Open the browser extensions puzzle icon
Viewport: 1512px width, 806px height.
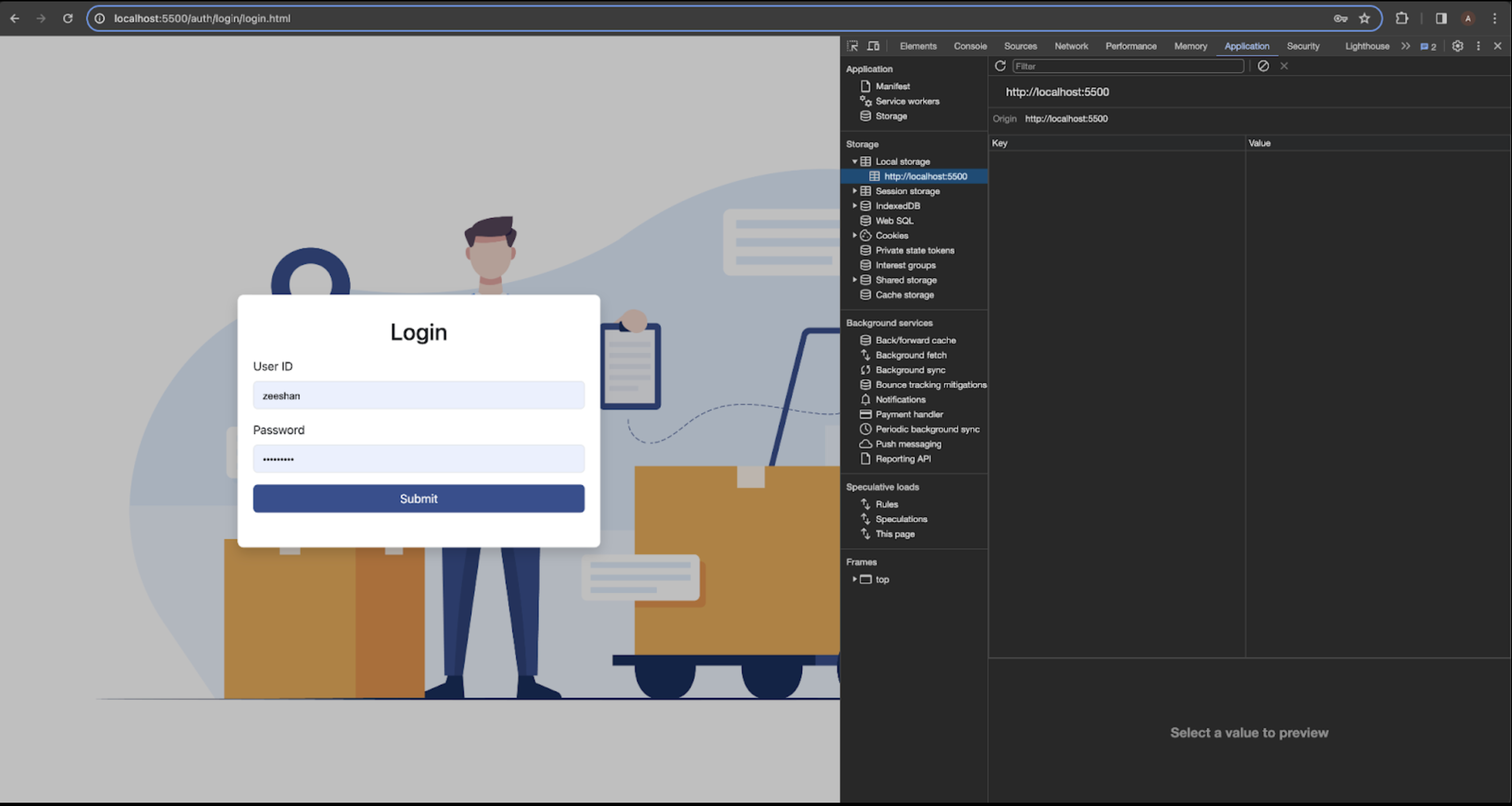pyautogui.click(x=1401, y=18)
